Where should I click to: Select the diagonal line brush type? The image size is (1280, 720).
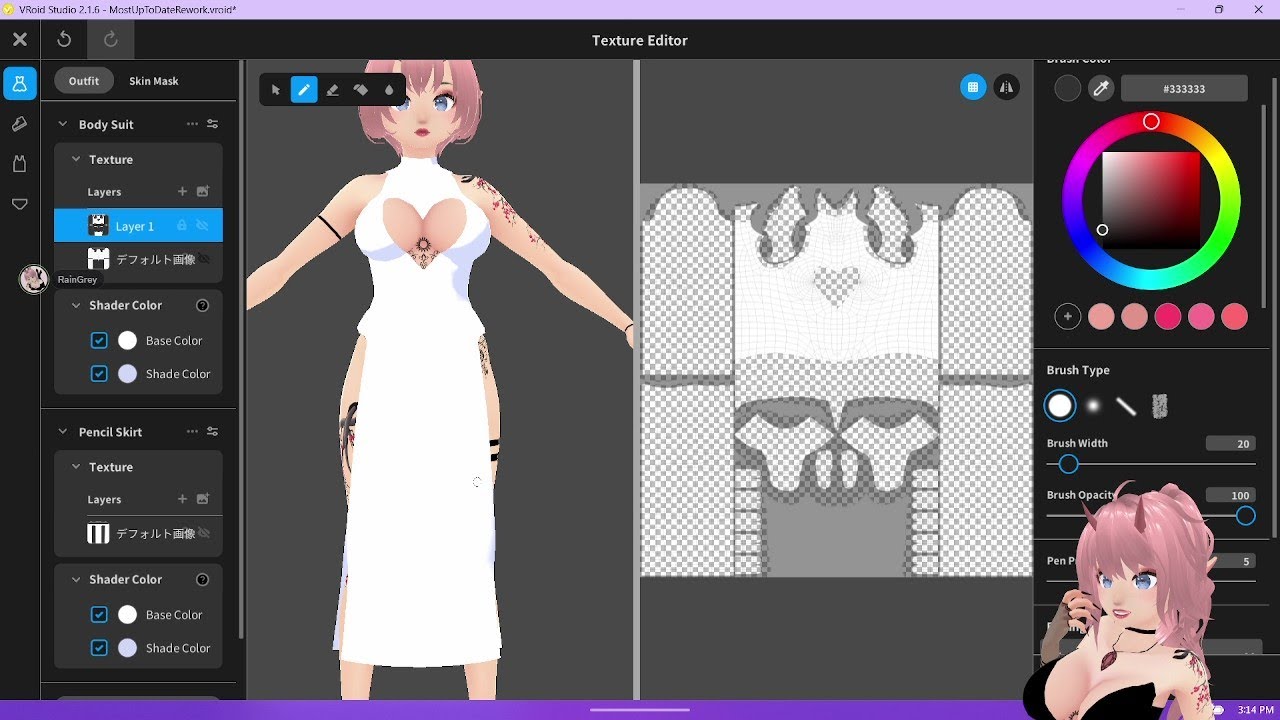coord(1126,406)
